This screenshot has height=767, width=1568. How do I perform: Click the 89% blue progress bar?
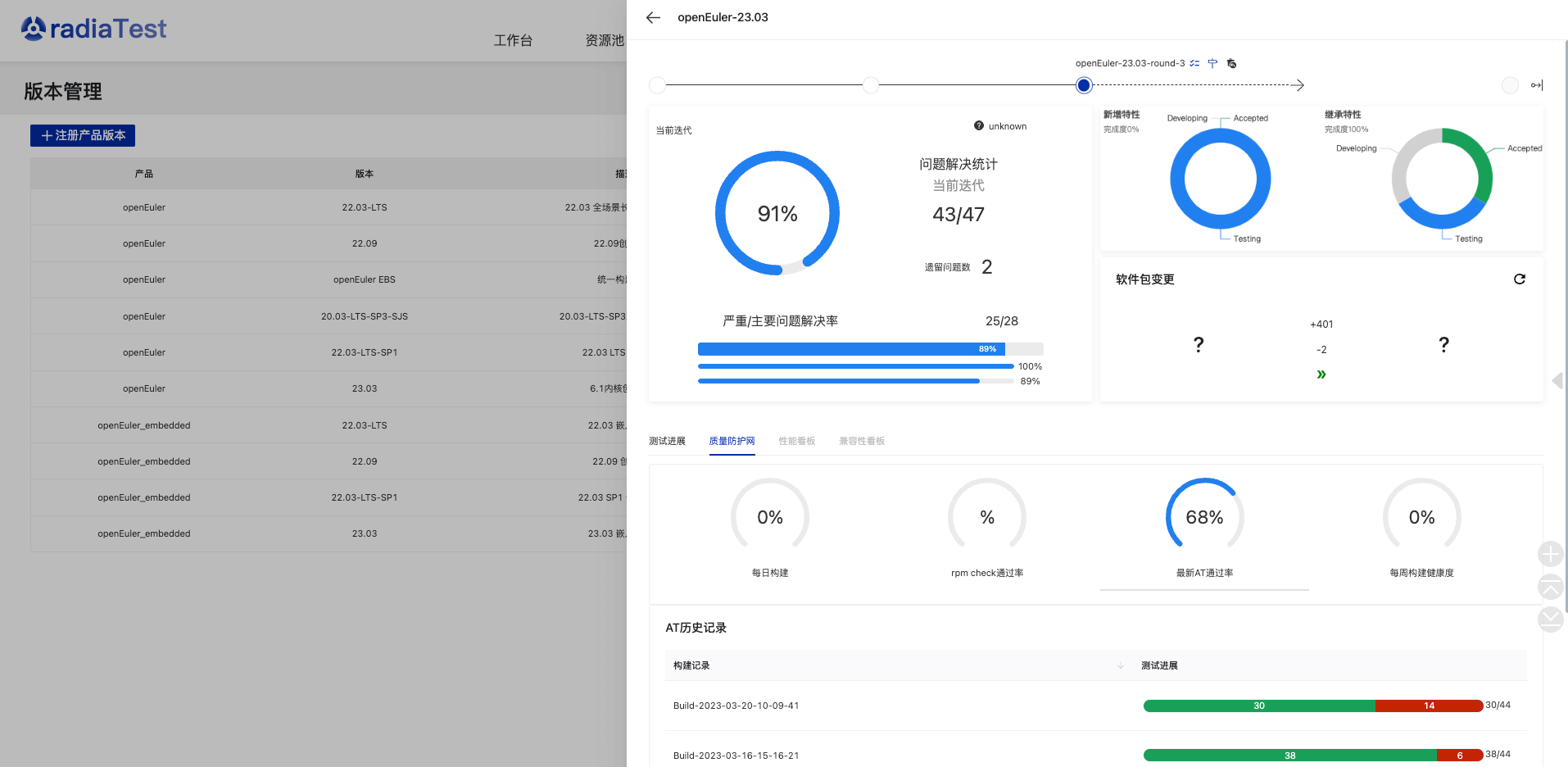click(851, 349)
